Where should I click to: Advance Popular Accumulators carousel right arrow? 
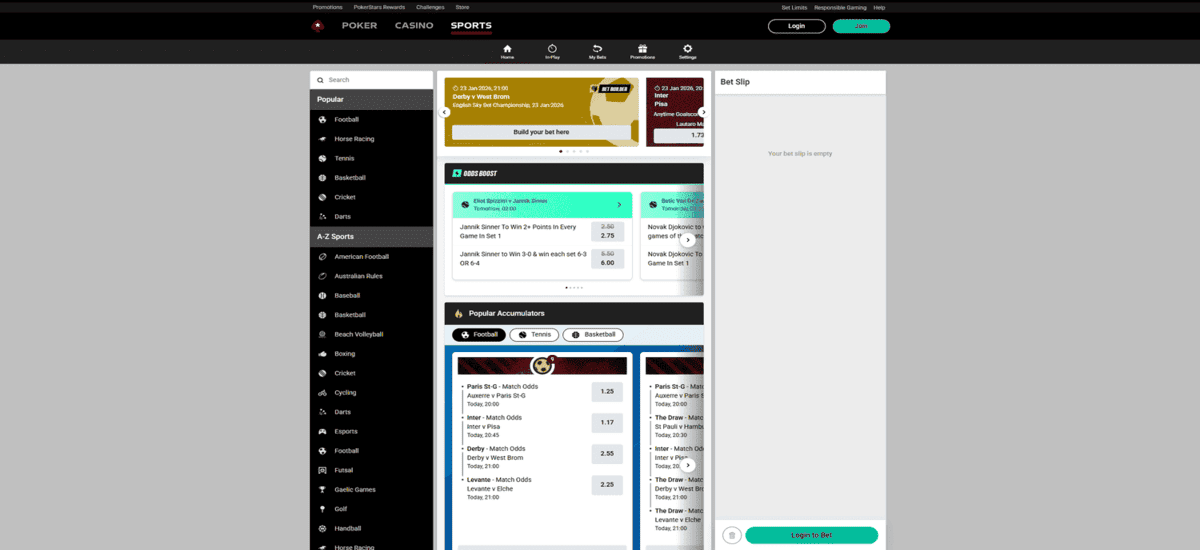pyautogui.click(x=688, y=465)
